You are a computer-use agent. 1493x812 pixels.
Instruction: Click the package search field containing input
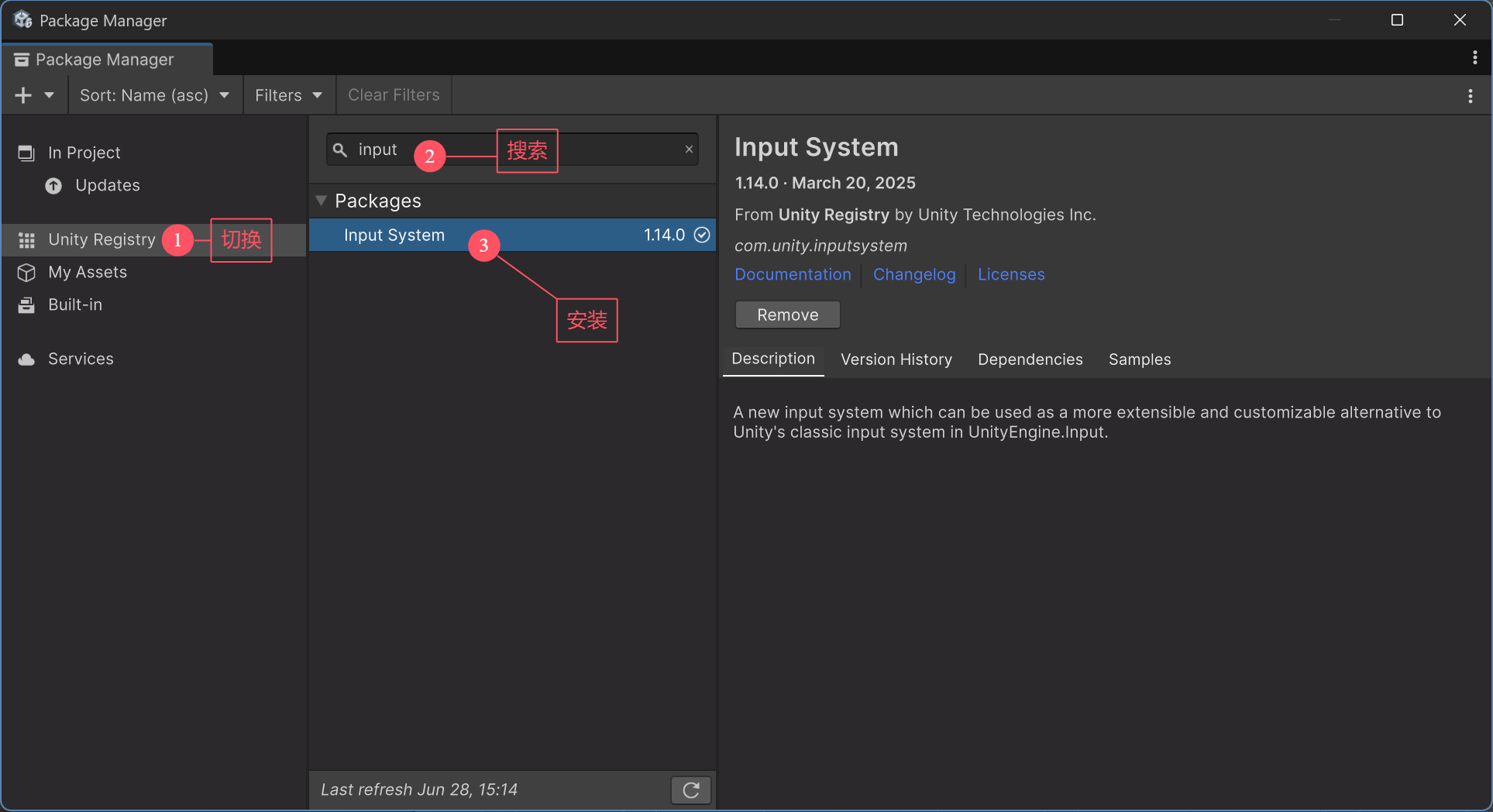tap(512, 150)
